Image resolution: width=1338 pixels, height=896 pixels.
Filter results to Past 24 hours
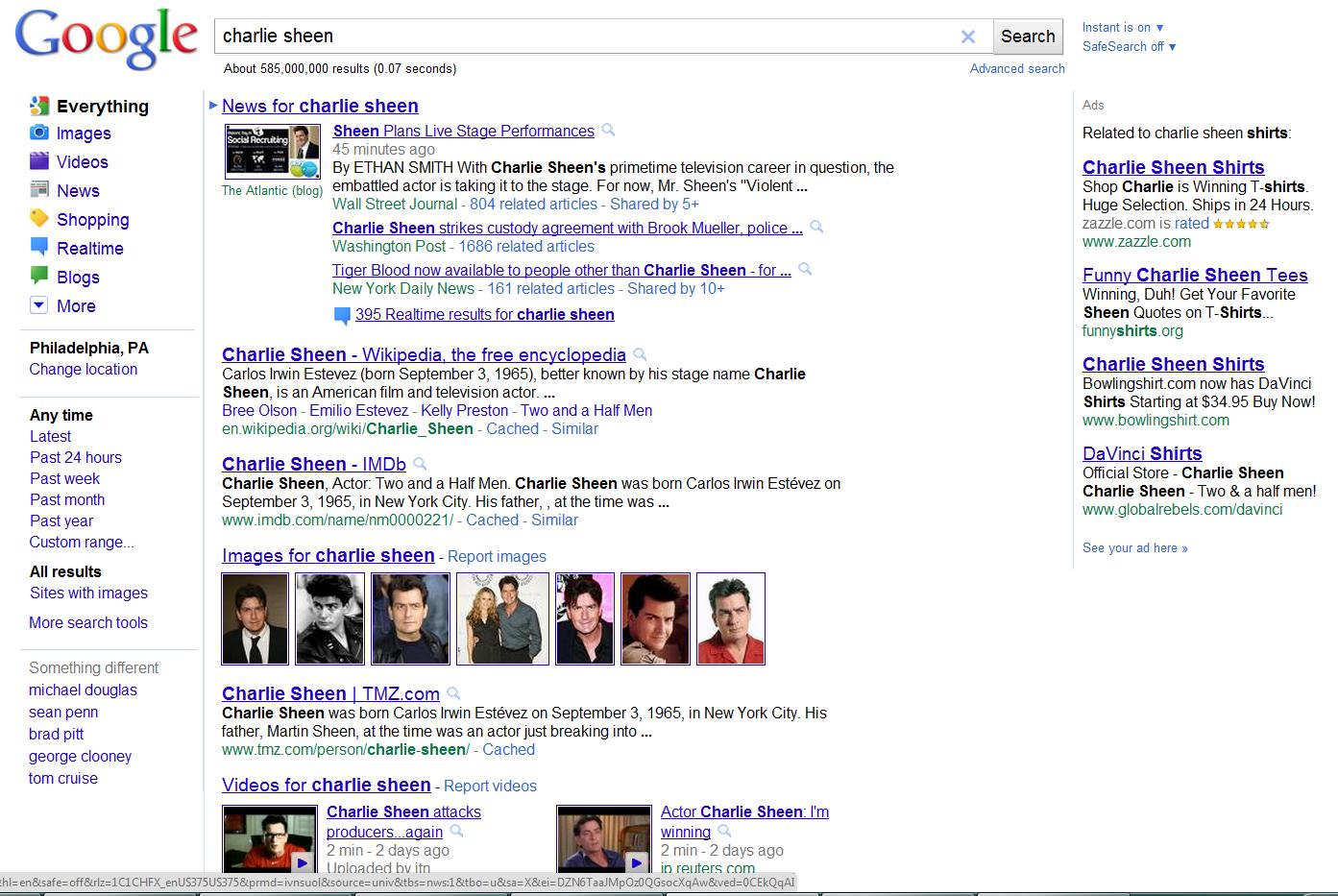[x=76, y=457]
